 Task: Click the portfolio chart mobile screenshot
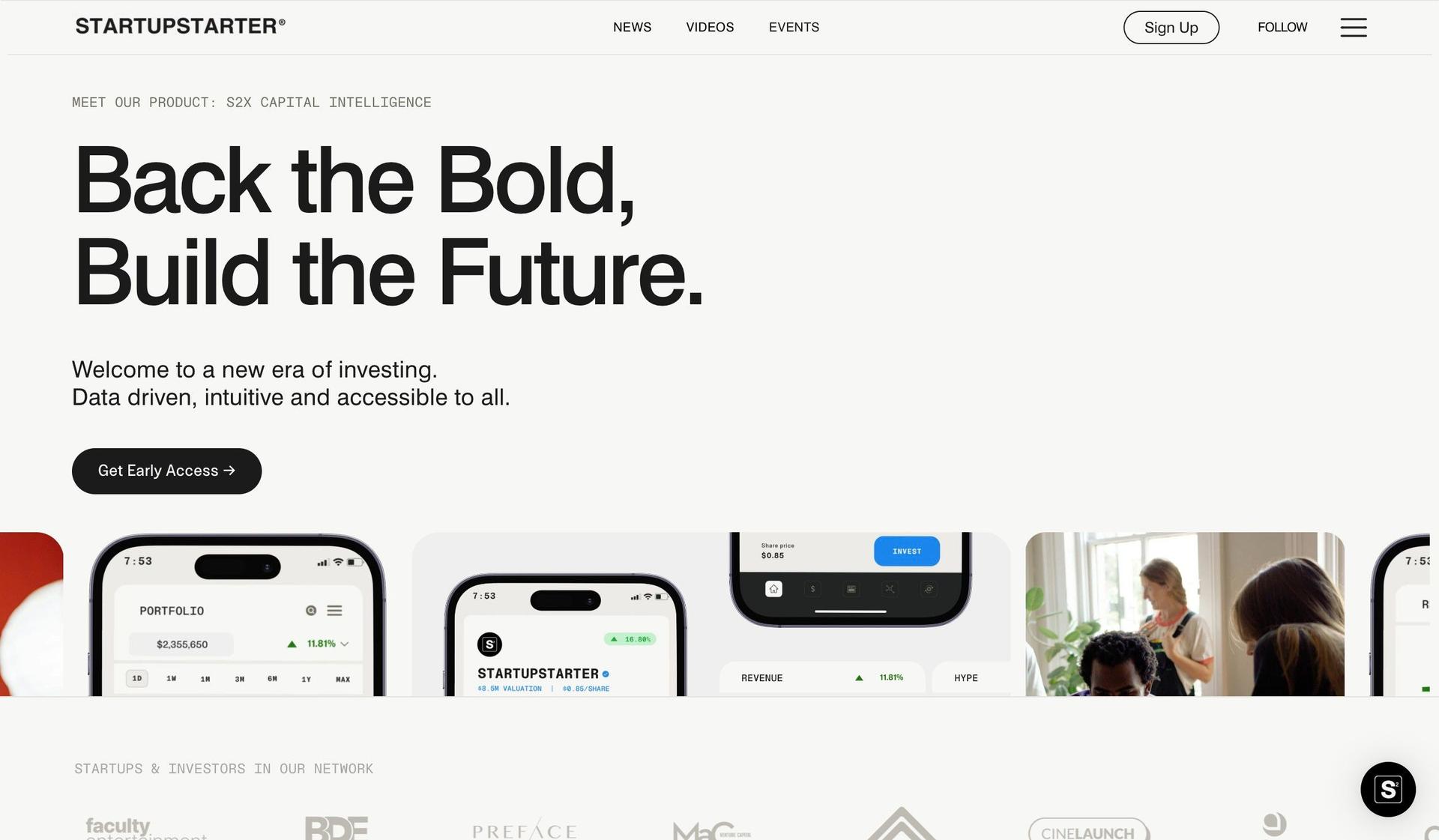point(236,614)
